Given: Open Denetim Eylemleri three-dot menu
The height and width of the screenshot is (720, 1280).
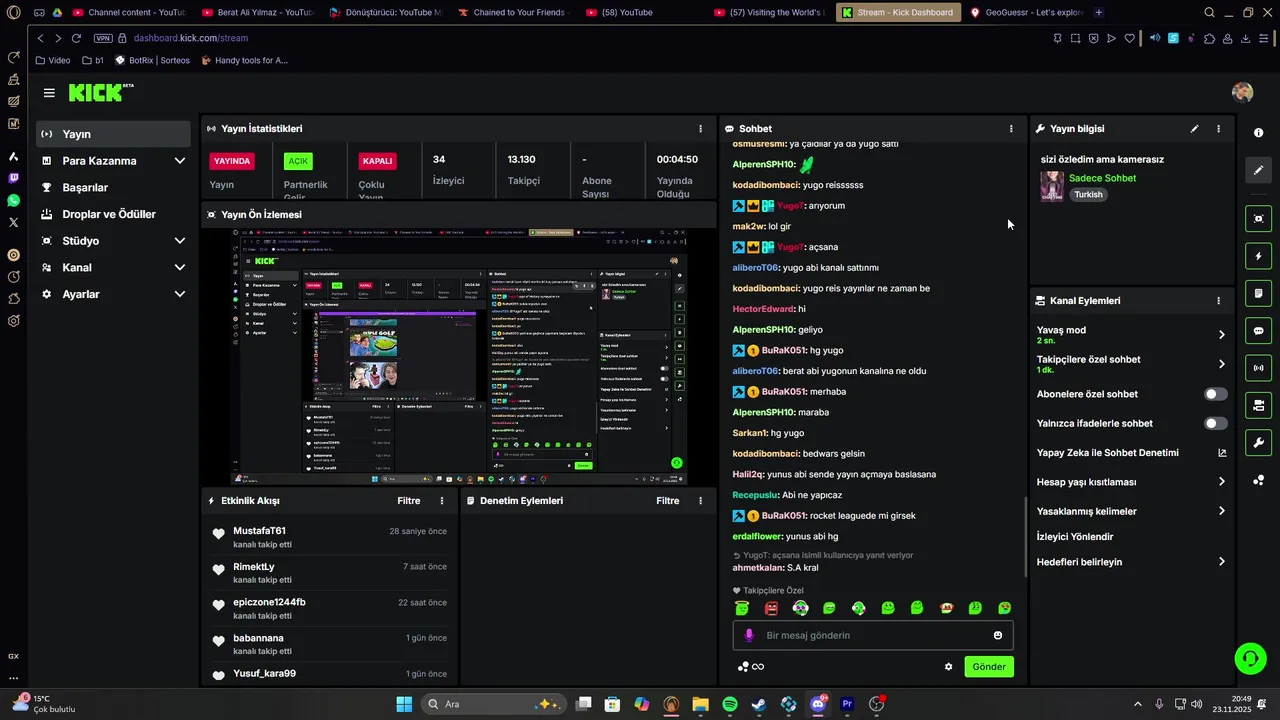Looking at the screenshot, I should click(x=700, y=501).
